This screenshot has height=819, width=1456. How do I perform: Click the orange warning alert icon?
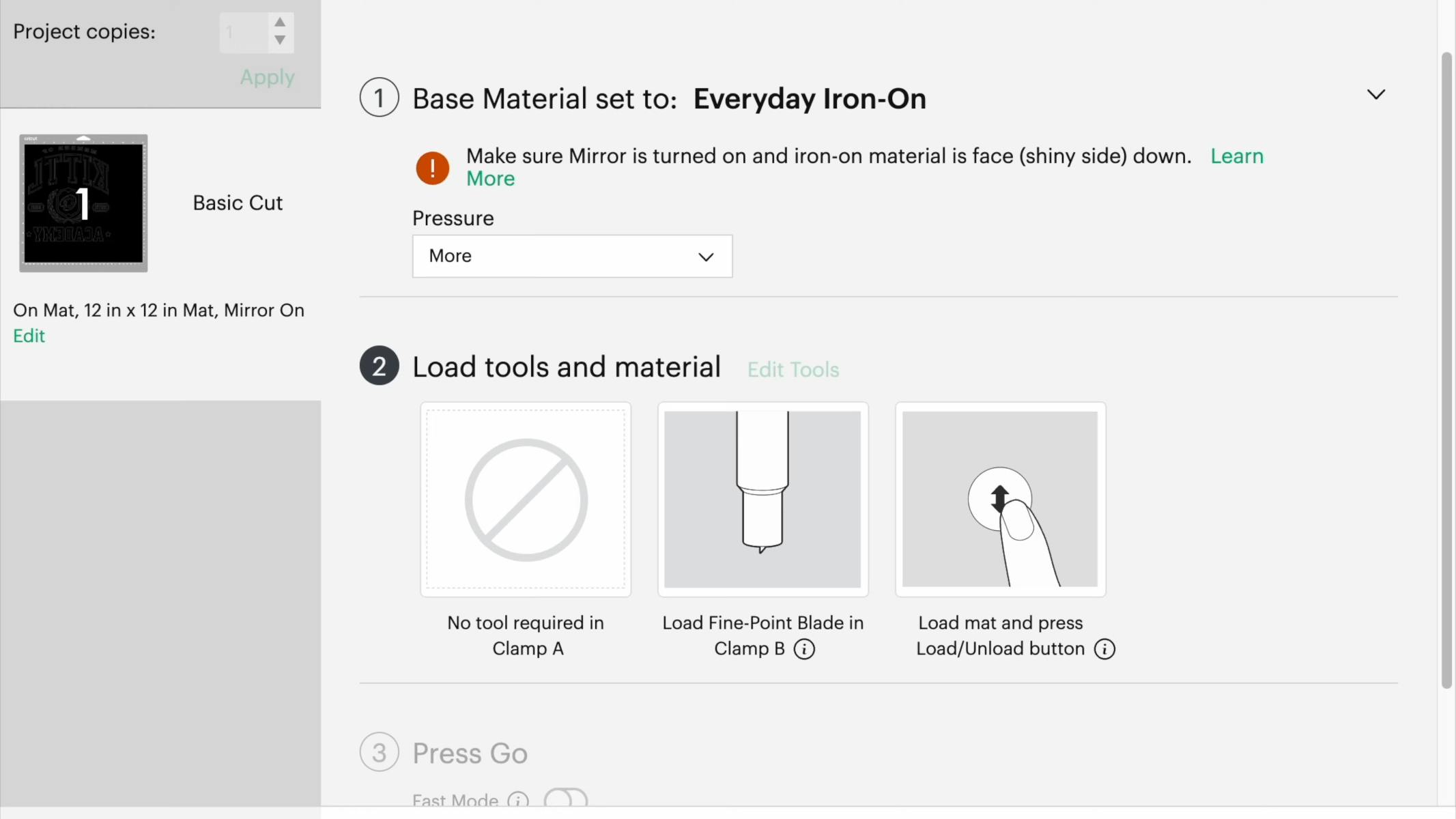[432, 168]
